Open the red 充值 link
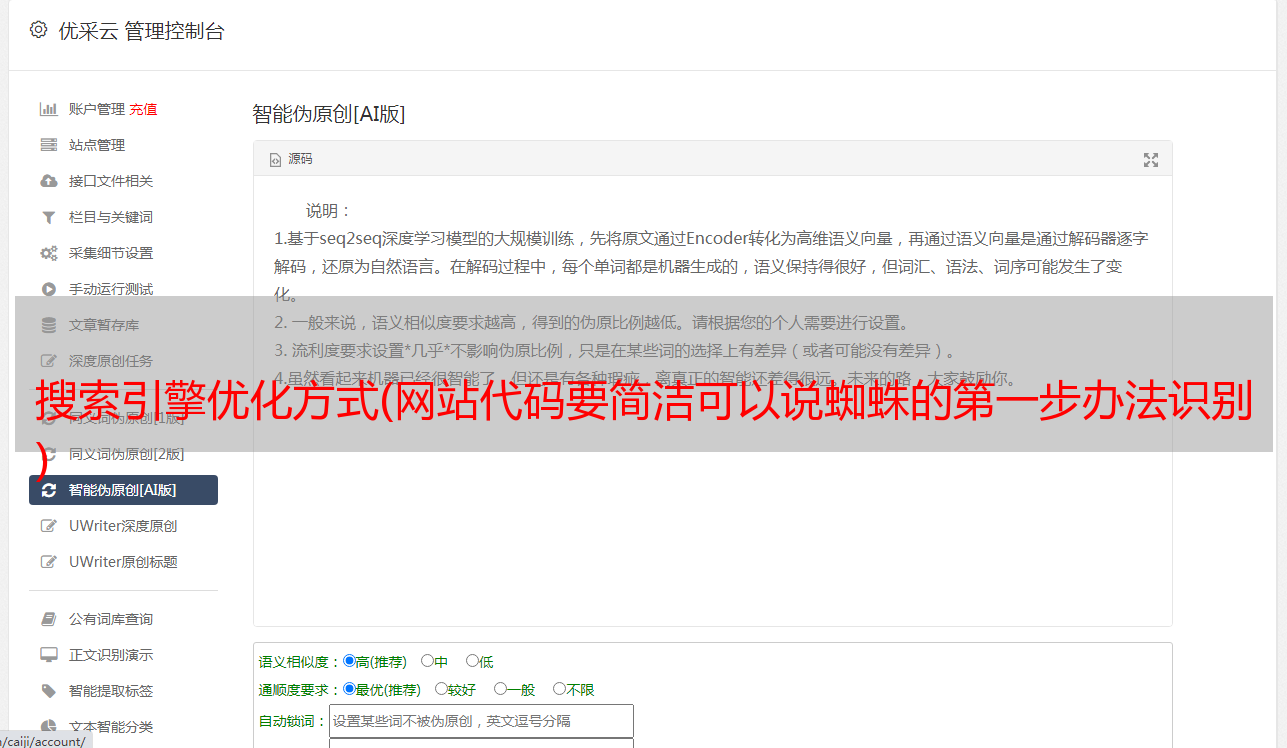Screen dimensions: 1287x748 (x=143, y=109)
